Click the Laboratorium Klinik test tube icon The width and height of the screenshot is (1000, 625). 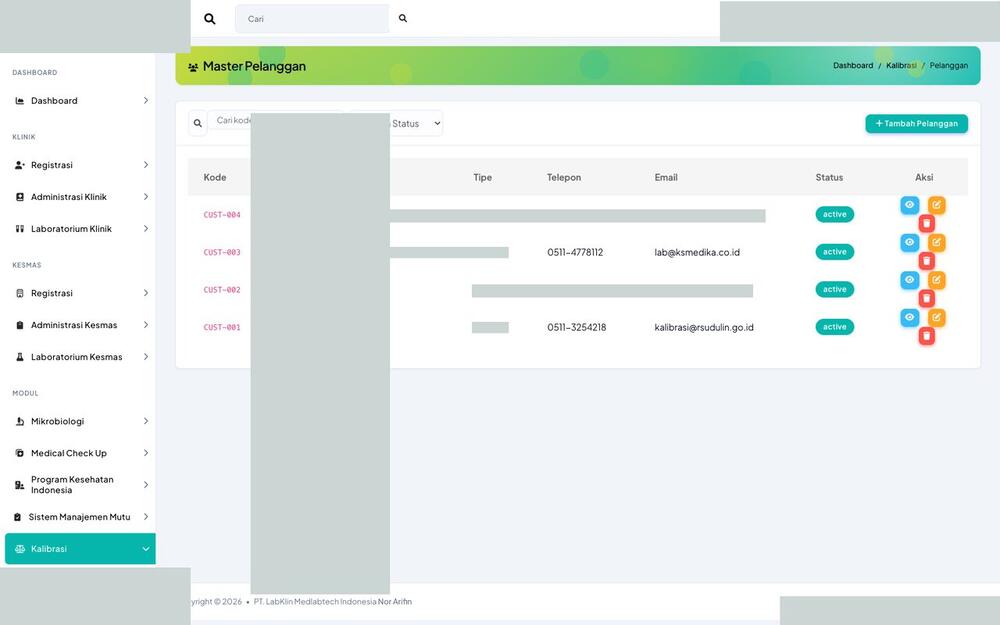(20, 229)
